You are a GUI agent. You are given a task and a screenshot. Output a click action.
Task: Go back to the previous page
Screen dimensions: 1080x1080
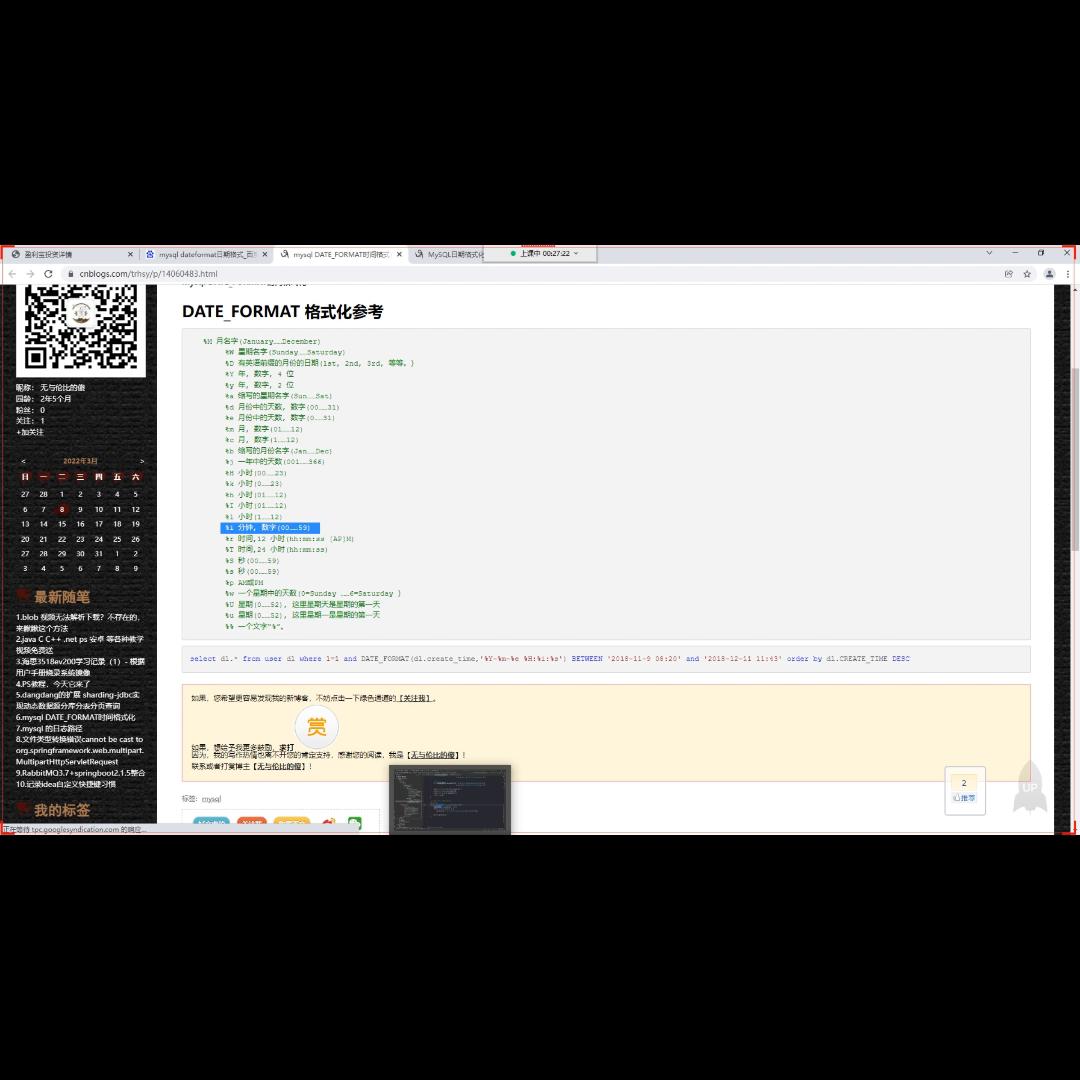click(12, 273)
